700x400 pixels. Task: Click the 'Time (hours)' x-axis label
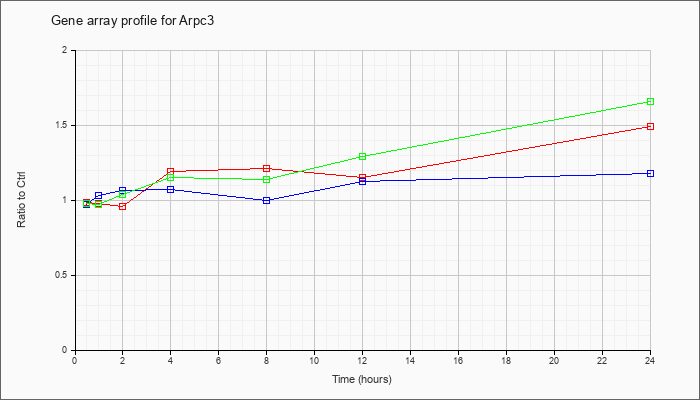362,380
